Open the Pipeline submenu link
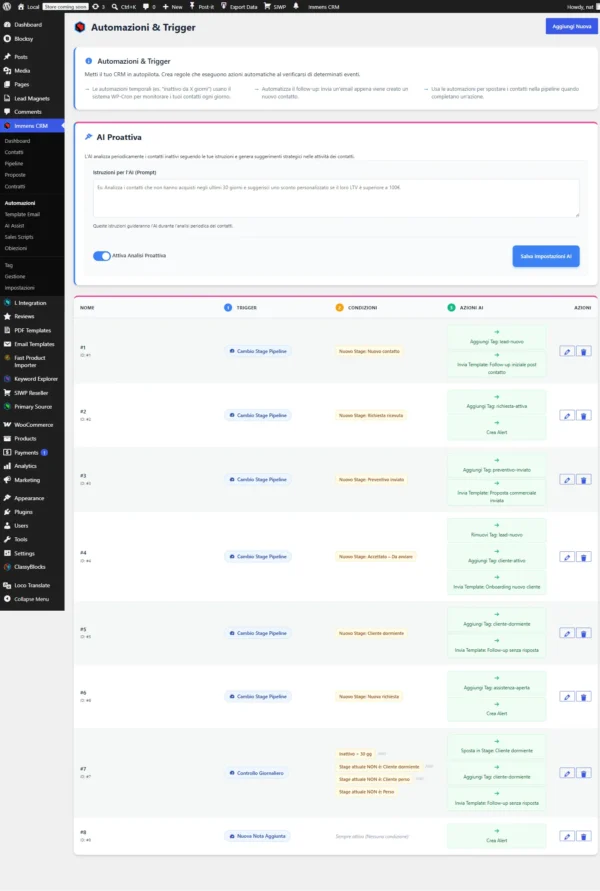Screen dimensions: 600x891 [x=14, y=164]
